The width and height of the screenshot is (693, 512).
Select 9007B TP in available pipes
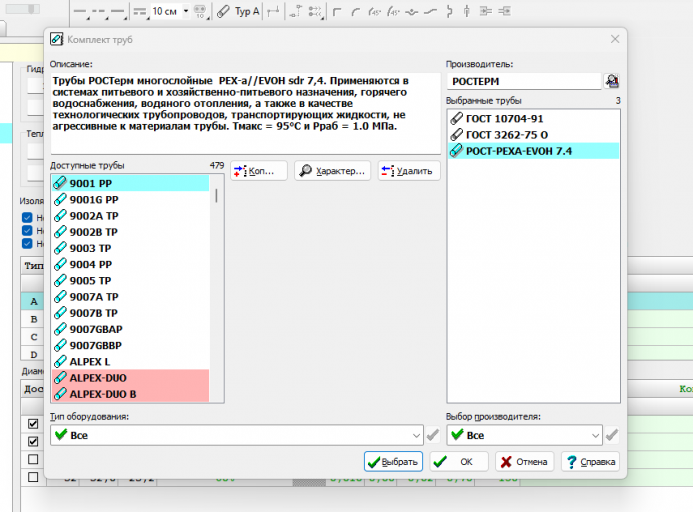(130, 313)
